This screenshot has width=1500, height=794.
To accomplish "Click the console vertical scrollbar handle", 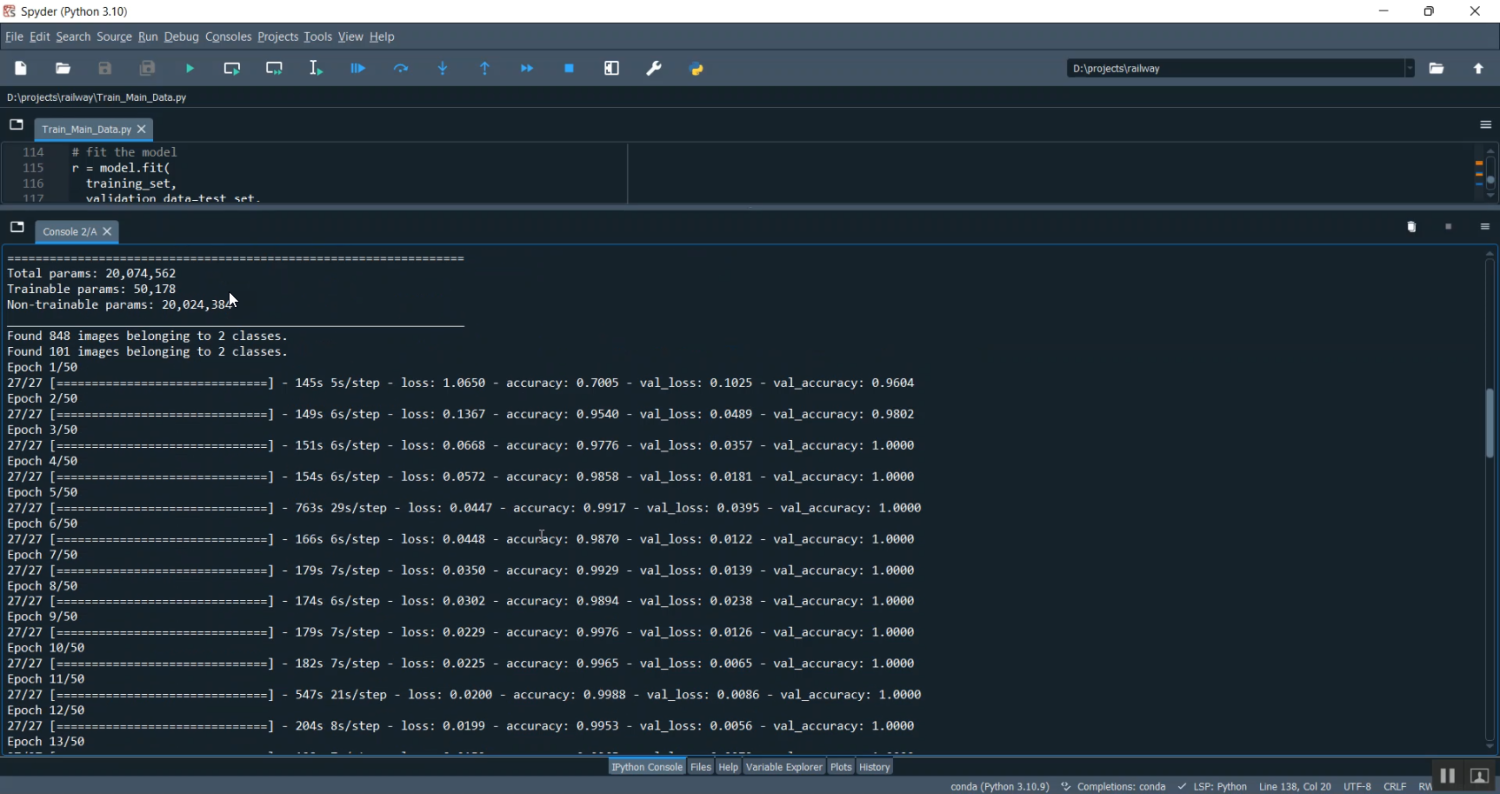I will pos(1489,422).
